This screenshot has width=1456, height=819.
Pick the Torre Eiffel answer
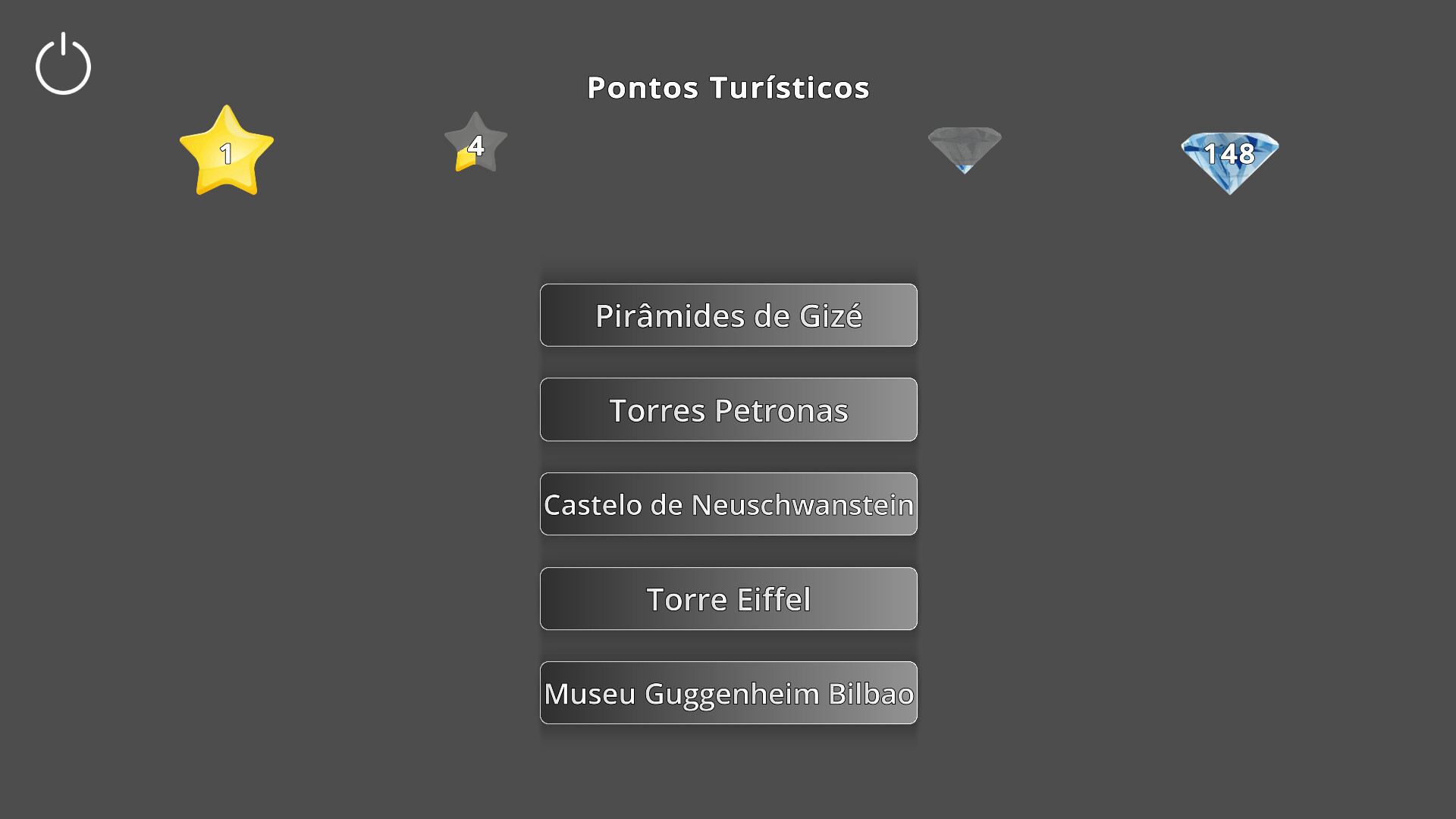[728, 599]
